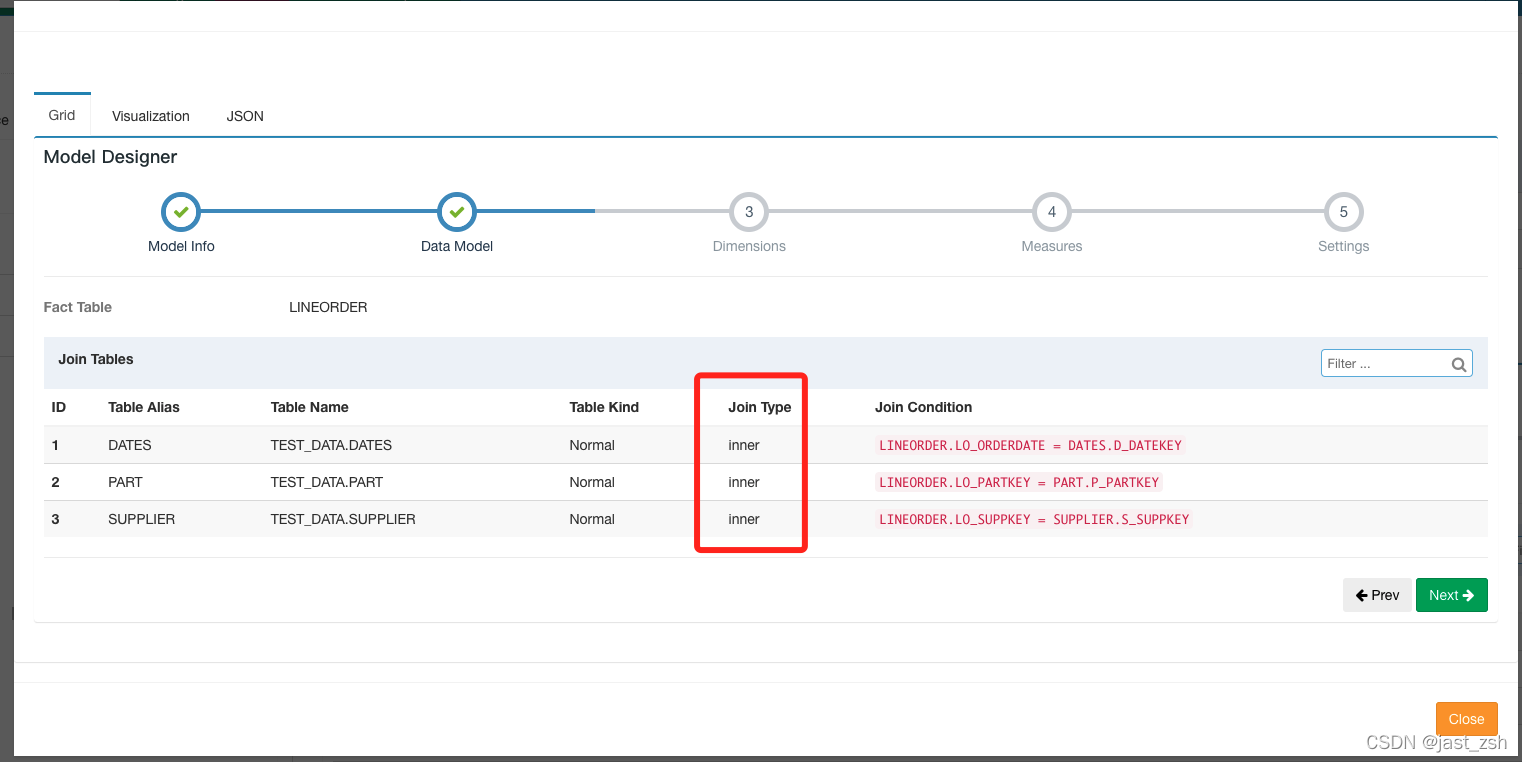Click the Join Tables section heading
The image size is (1522, 762).
(96, 359)
